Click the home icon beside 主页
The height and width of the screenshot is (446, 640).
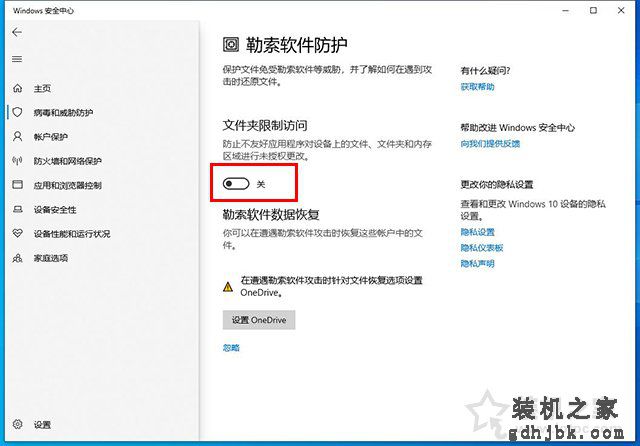coord(18,88)
